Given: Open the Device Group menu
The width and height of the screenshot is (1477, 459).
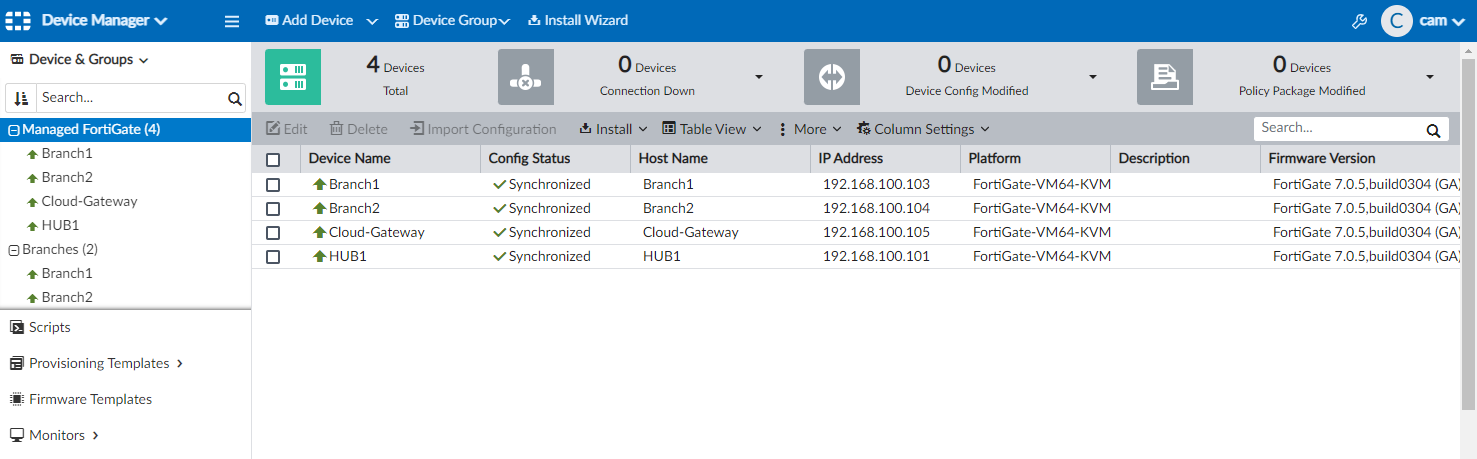Looking at the screenshot, I should pos(452,20).
